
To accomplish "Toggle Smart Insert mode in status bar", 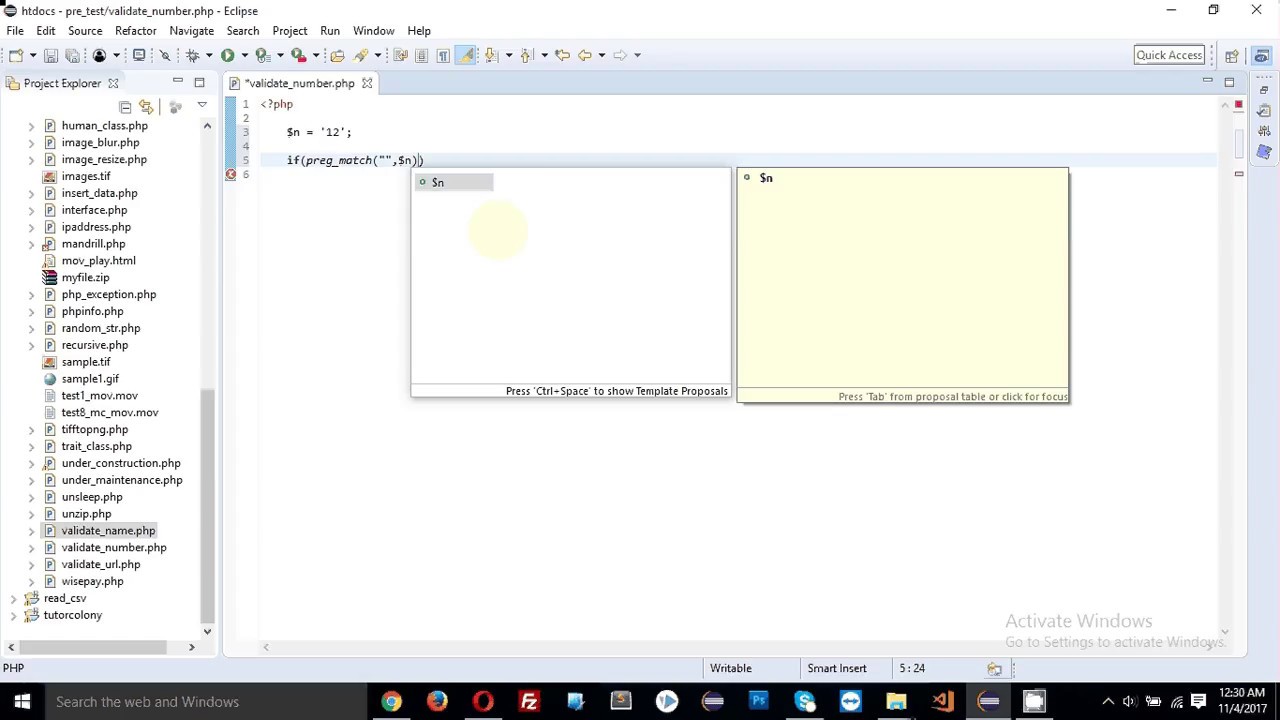I will tap(837, 668).
